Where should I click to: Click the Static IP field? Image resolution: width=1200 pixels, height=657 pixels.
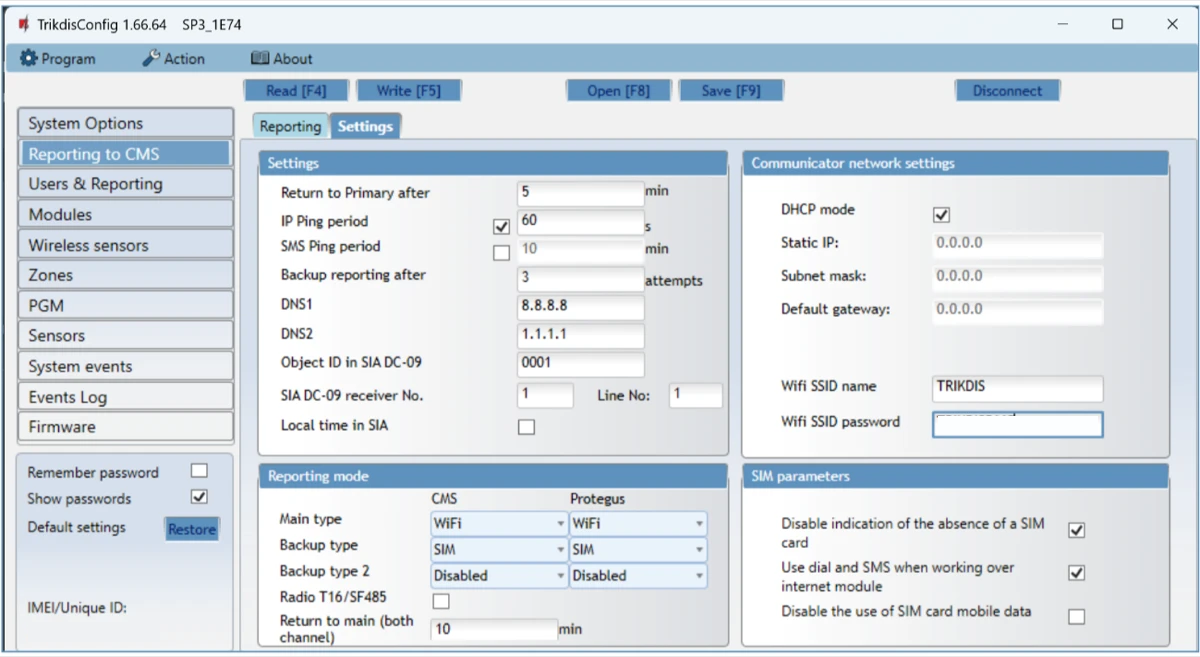click(1018, 244)
